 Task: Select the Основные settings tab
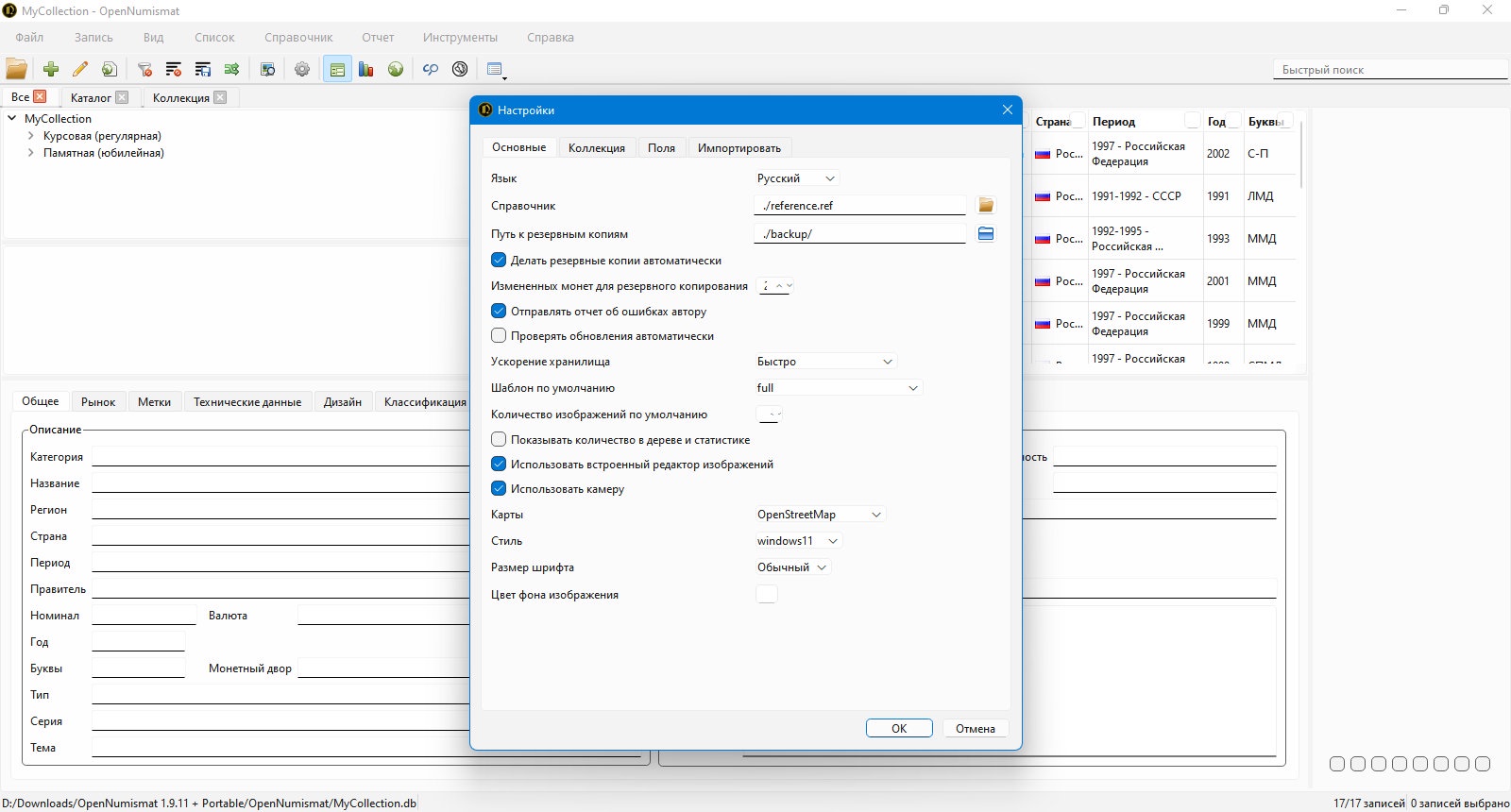click(518, 146)
